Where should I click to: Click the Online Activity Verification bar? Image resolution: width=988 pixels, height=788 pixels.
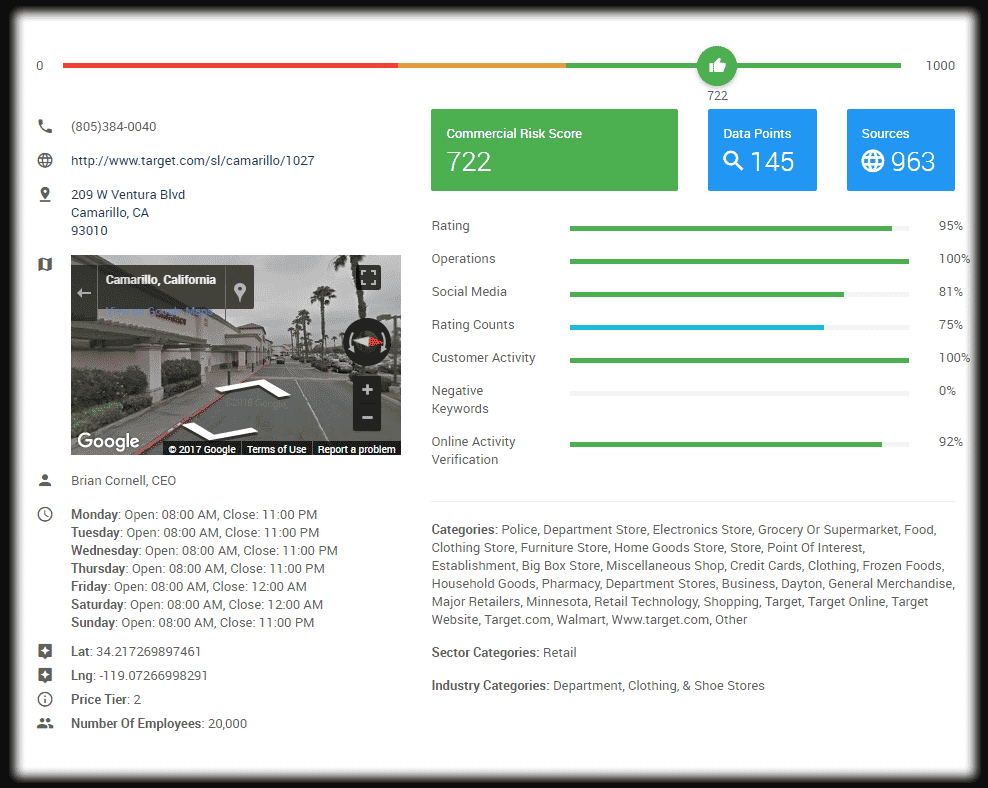(739, 444)
